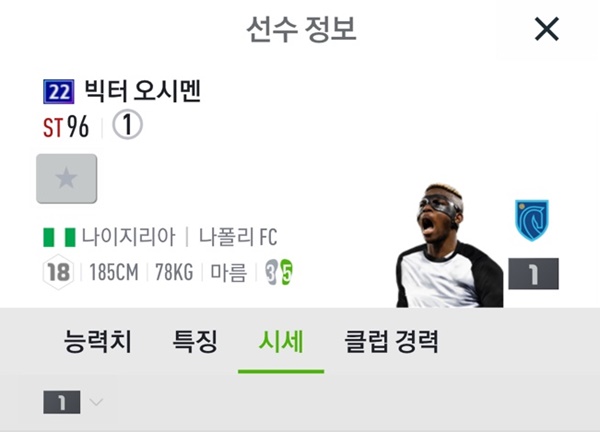Open the 클럽 경력 tab
Screen dimensions: 600x432
[391, 341]
